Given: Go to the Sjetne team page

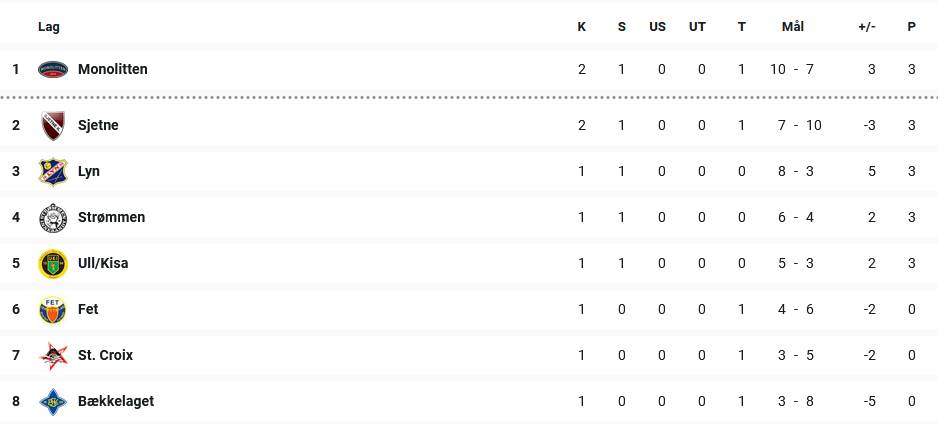Looking at the screenshot, I should coord(98,126).
